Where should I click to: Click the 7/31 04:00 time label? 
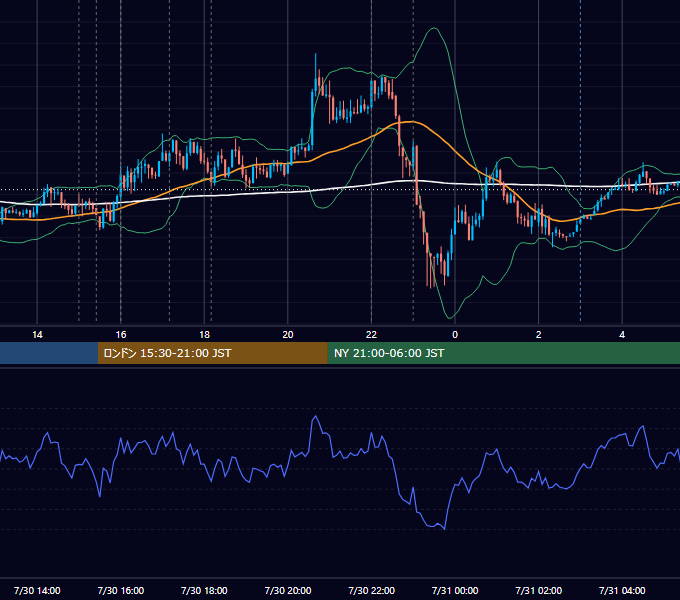point(622,590)
